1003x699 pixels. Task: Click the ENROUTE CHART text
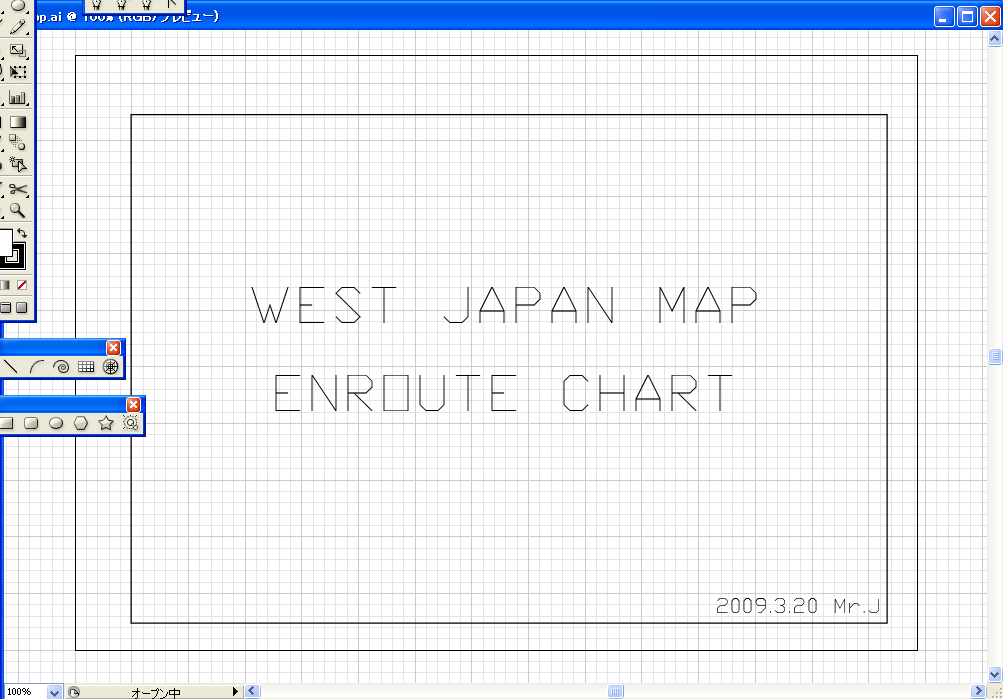503,393
